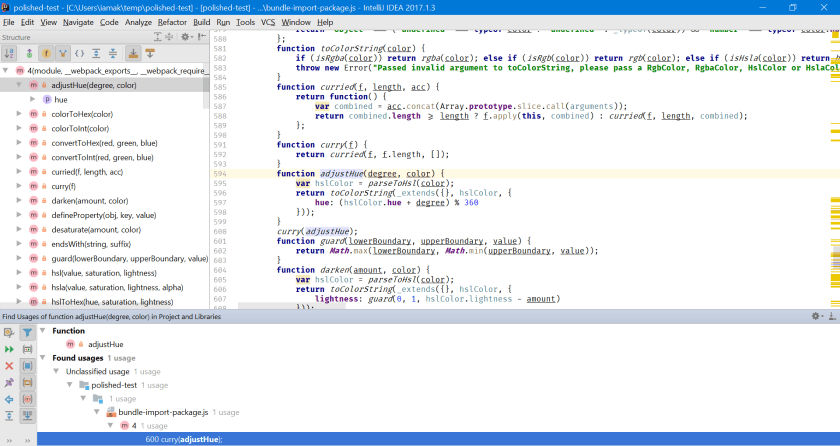Toggle Autoscroll from Source in Structure panel
840x446 pixels.
150,53
